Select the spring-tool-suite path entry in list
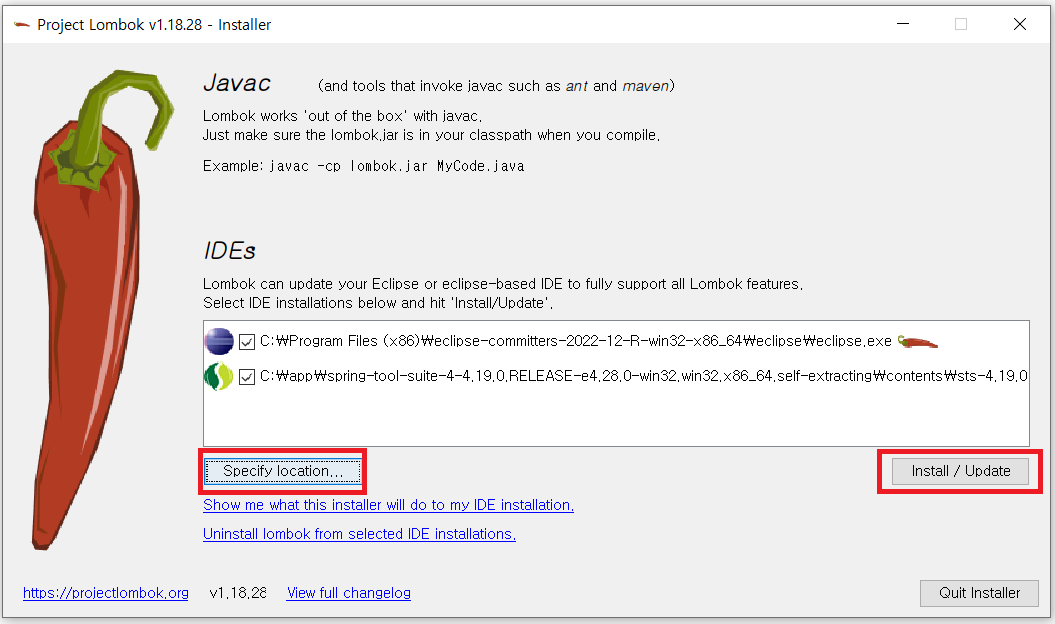Image resolution: width=1055 pixels, height=624 pixels. click(644, 376)
